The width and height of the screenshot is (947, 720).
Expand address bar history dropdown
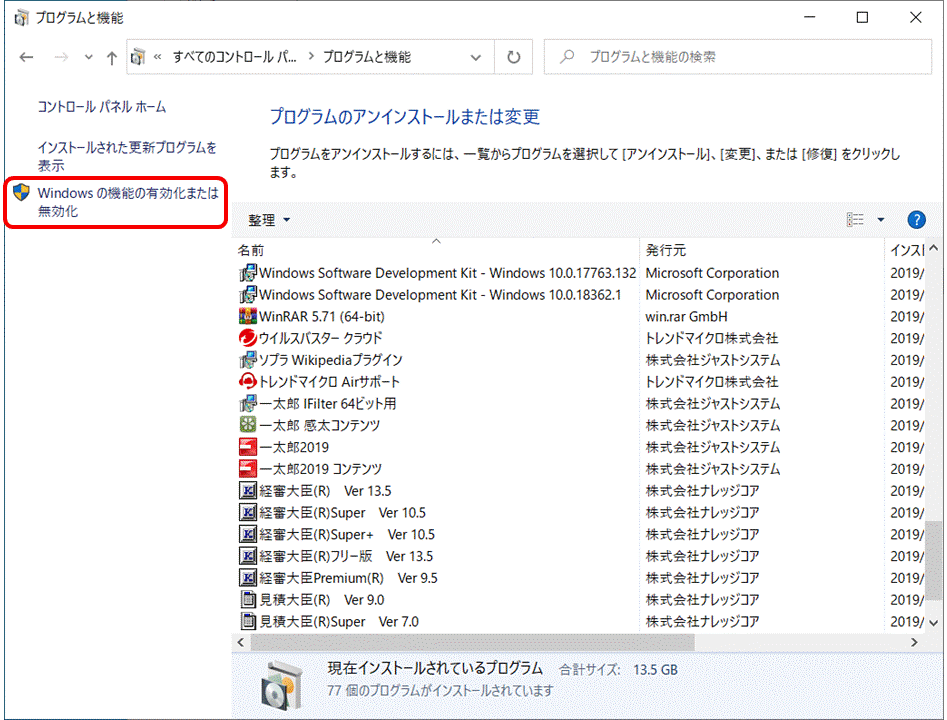pos(476,57)
